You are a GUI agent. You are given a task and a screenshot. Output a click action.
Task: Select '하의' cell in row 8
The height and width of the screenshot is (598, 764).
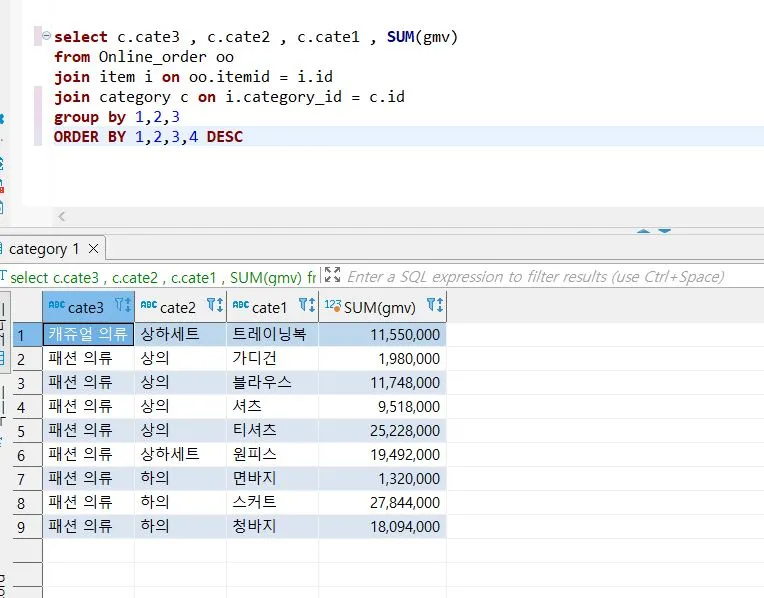point(180,502)
